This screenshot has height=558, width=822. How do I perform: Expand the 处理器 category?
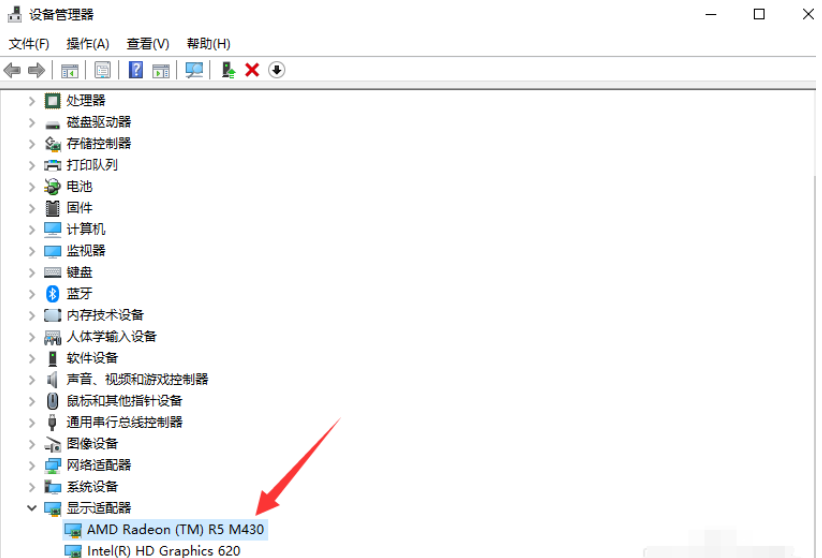point(31,101)
